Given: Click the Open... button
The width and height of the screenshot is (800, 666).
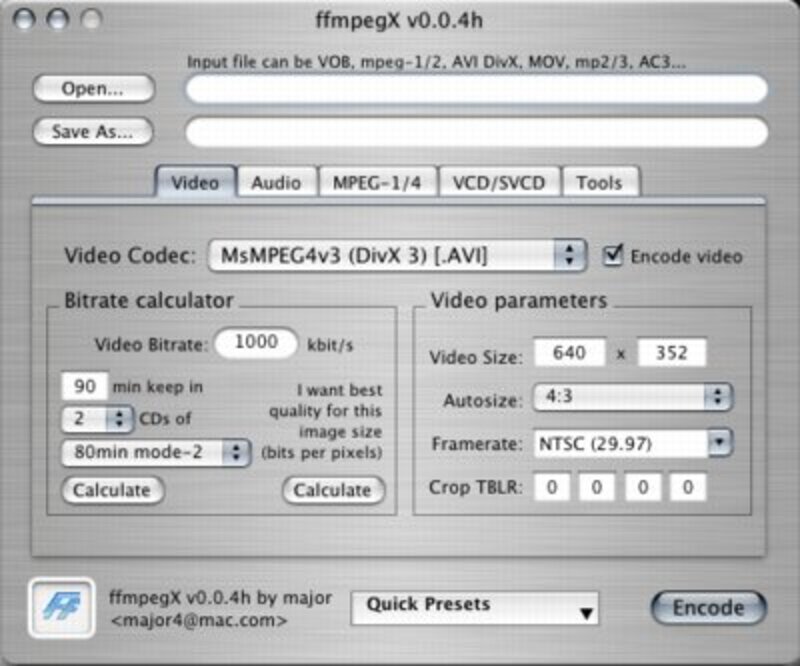Looking at the screenshot, I should click(x=93, y=89).
